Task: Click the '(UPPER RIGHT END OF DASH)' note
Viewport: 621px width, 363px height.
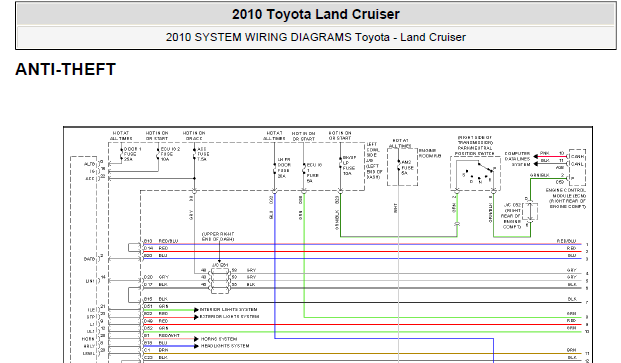Action: (218, 236)
